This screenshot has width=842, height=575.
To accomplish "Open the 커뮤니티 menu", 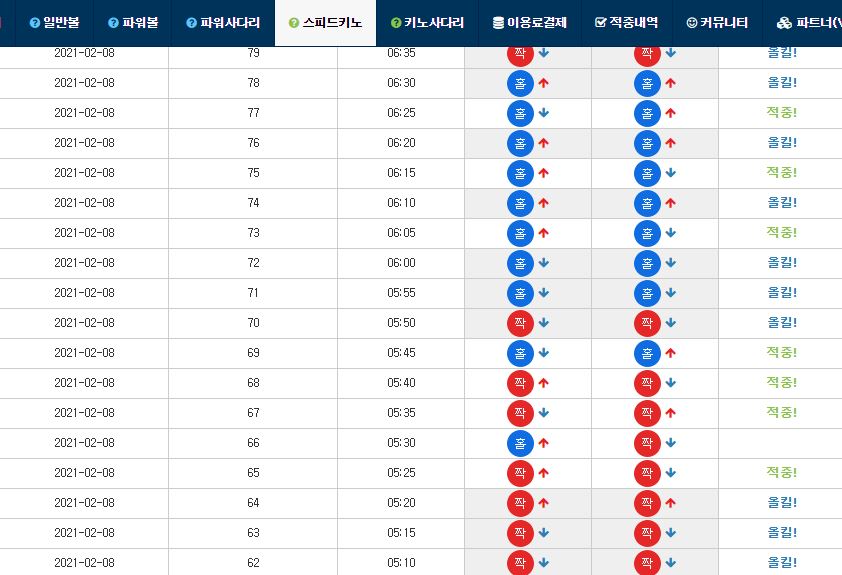I will pos(717,23).
